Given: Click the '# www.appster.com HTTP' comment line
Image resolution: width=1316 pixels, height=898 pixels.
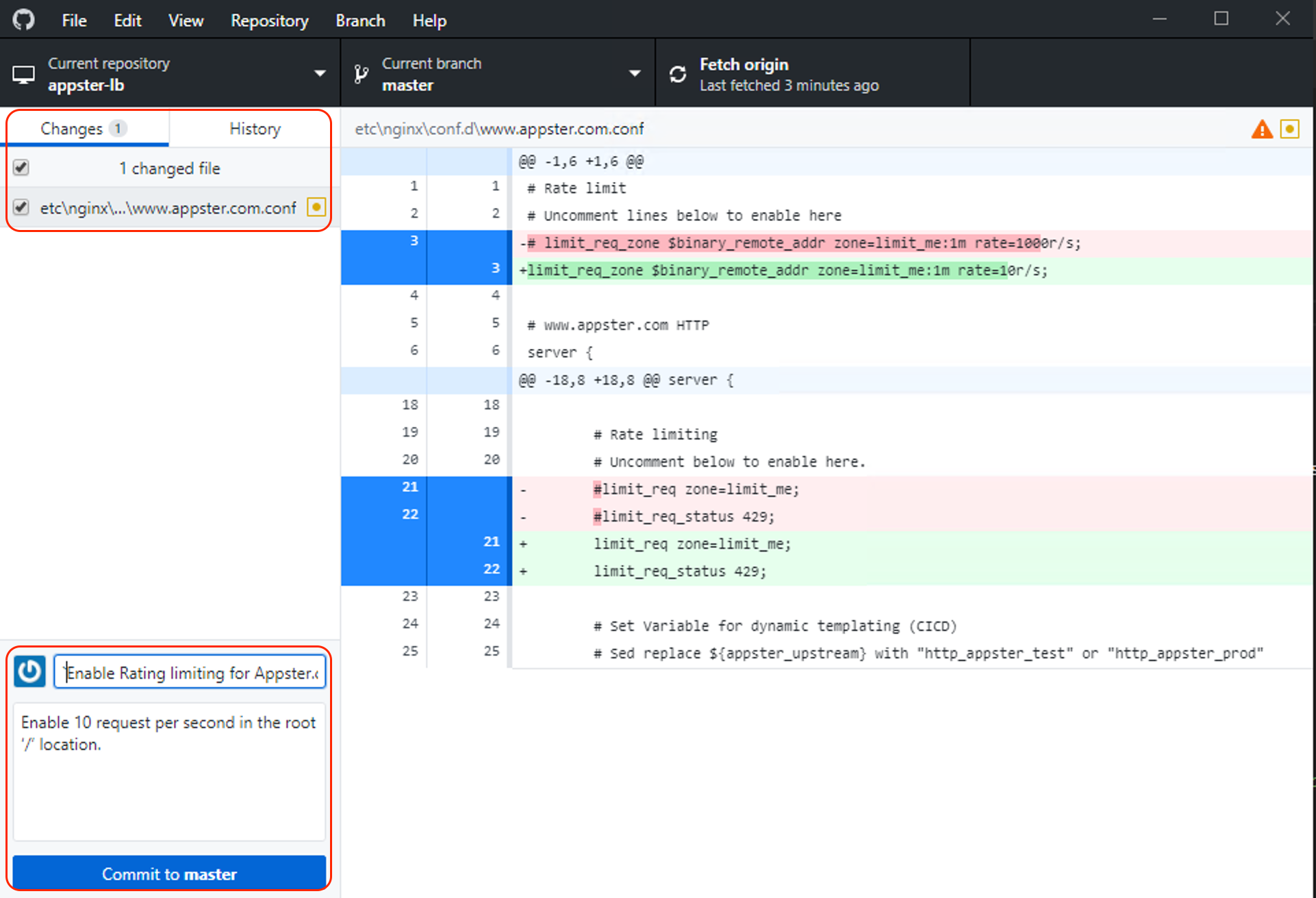Looking at the screenshot, I should pyautogui.click(x=618, y=326).
